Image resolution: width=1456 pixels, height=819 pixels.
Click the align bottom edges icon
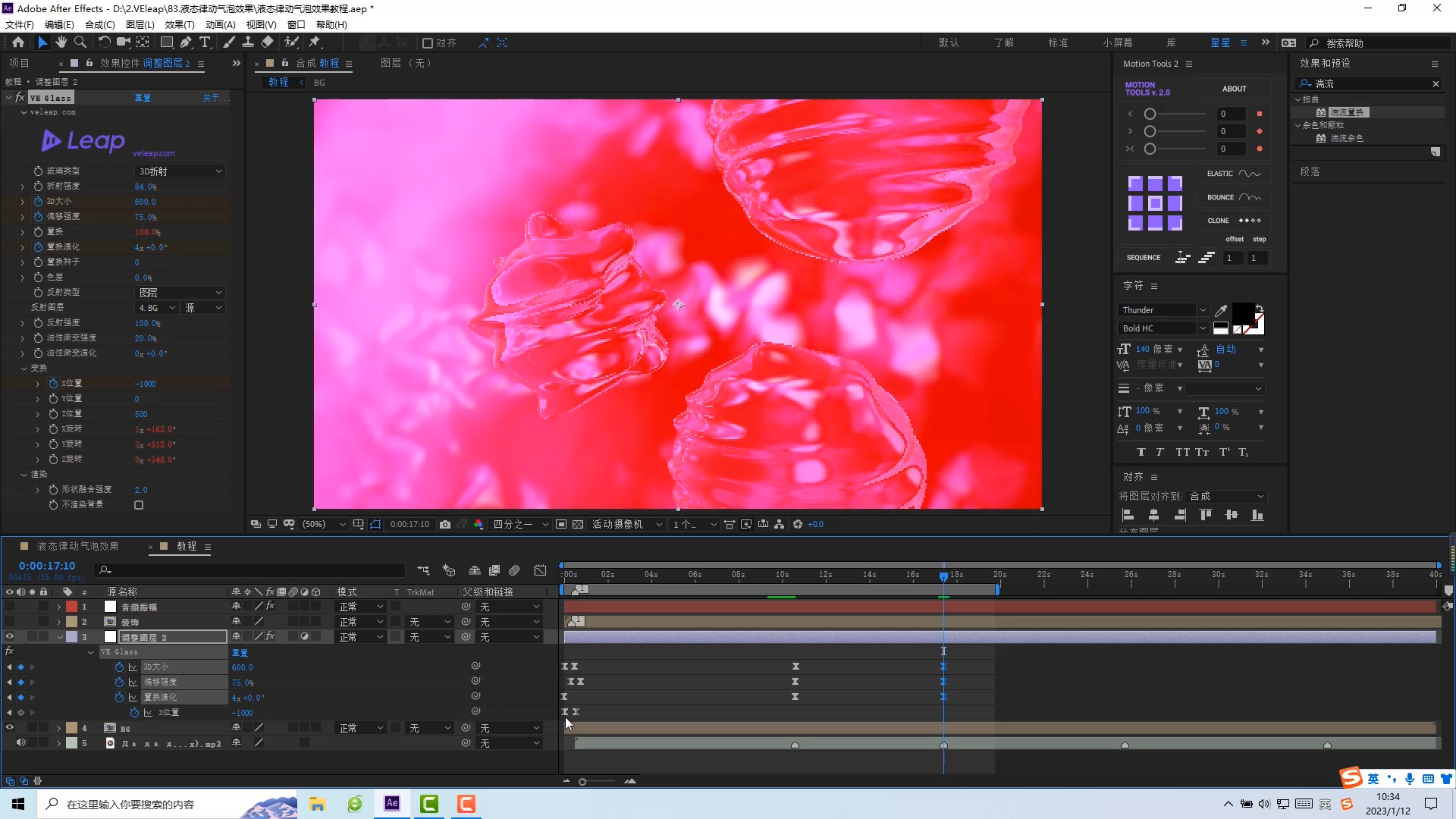tap(1257, 515)
